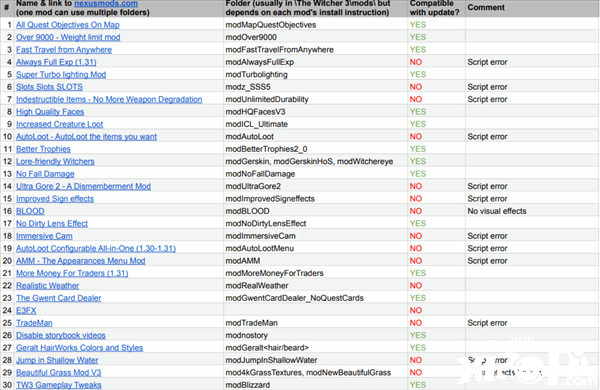Select the modGwentCardDealer_NoQuestCards folder cell
The image size is (600, 390).
point(316,298)
